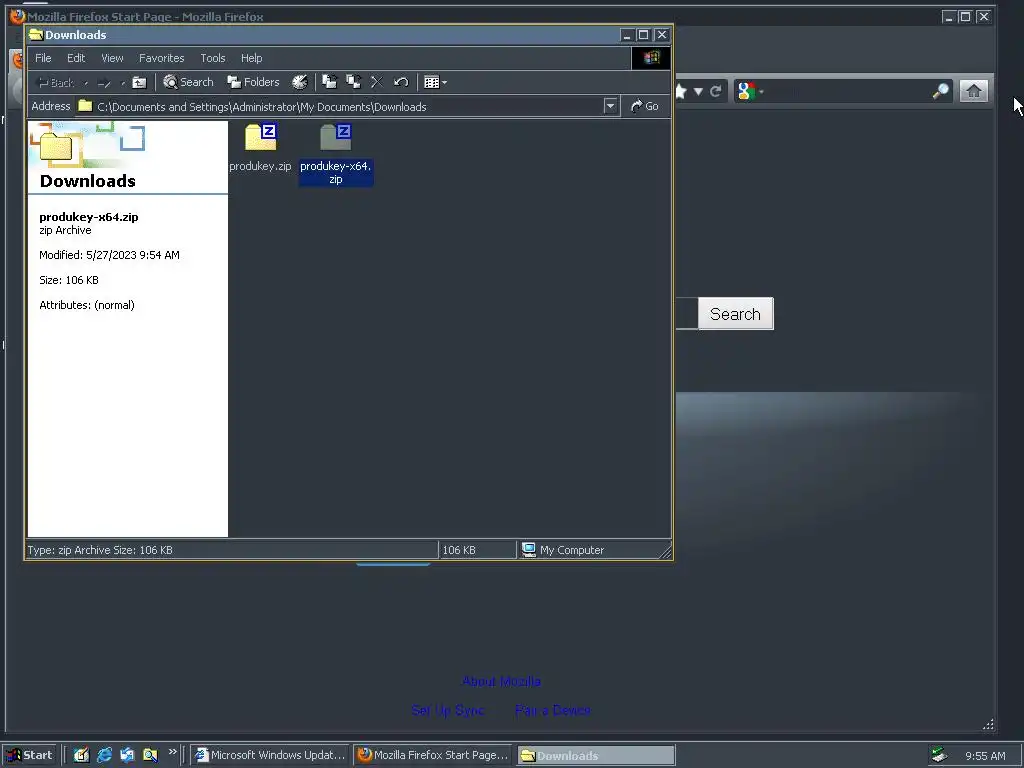Go up one folder level
The height and width of the screenshot is (768, 1024).
tap(139, 82)
